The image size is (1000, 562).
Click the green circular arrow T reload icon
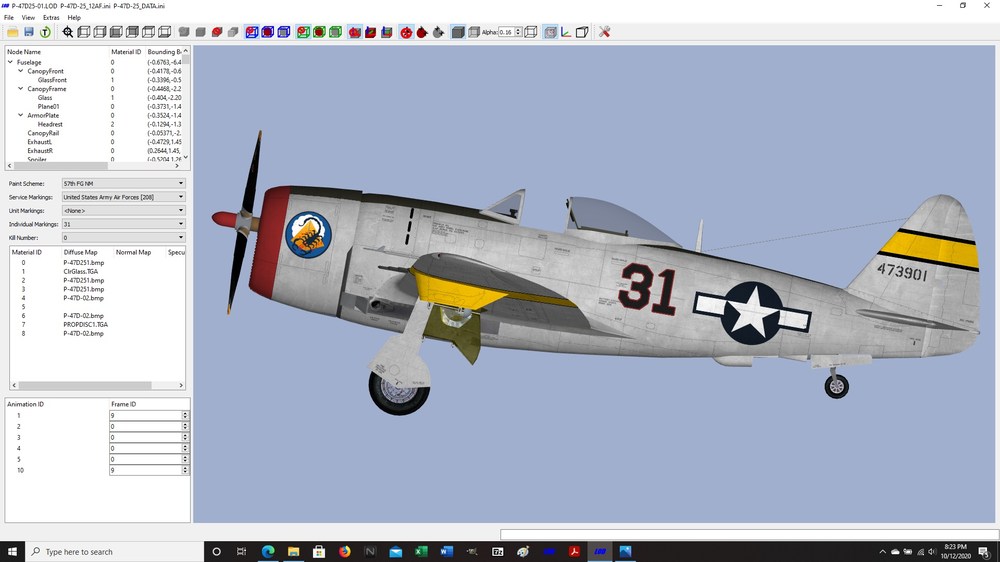(x=45, y=32)
